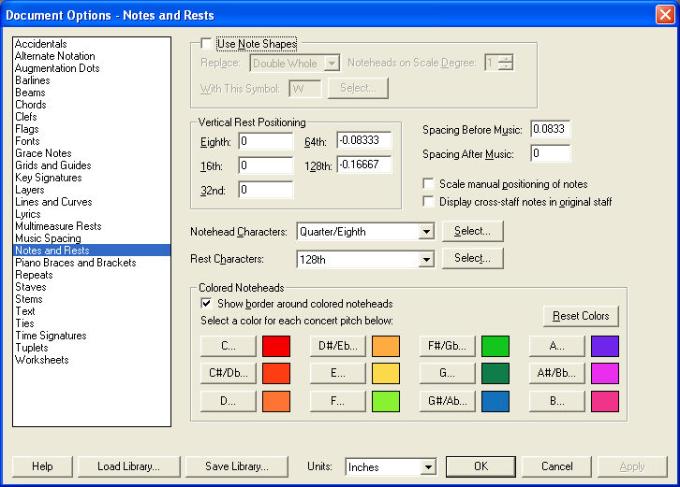Screen dimensions: 680x487
Task: Click the light green swatch for F
Action: tap(386, 401)
